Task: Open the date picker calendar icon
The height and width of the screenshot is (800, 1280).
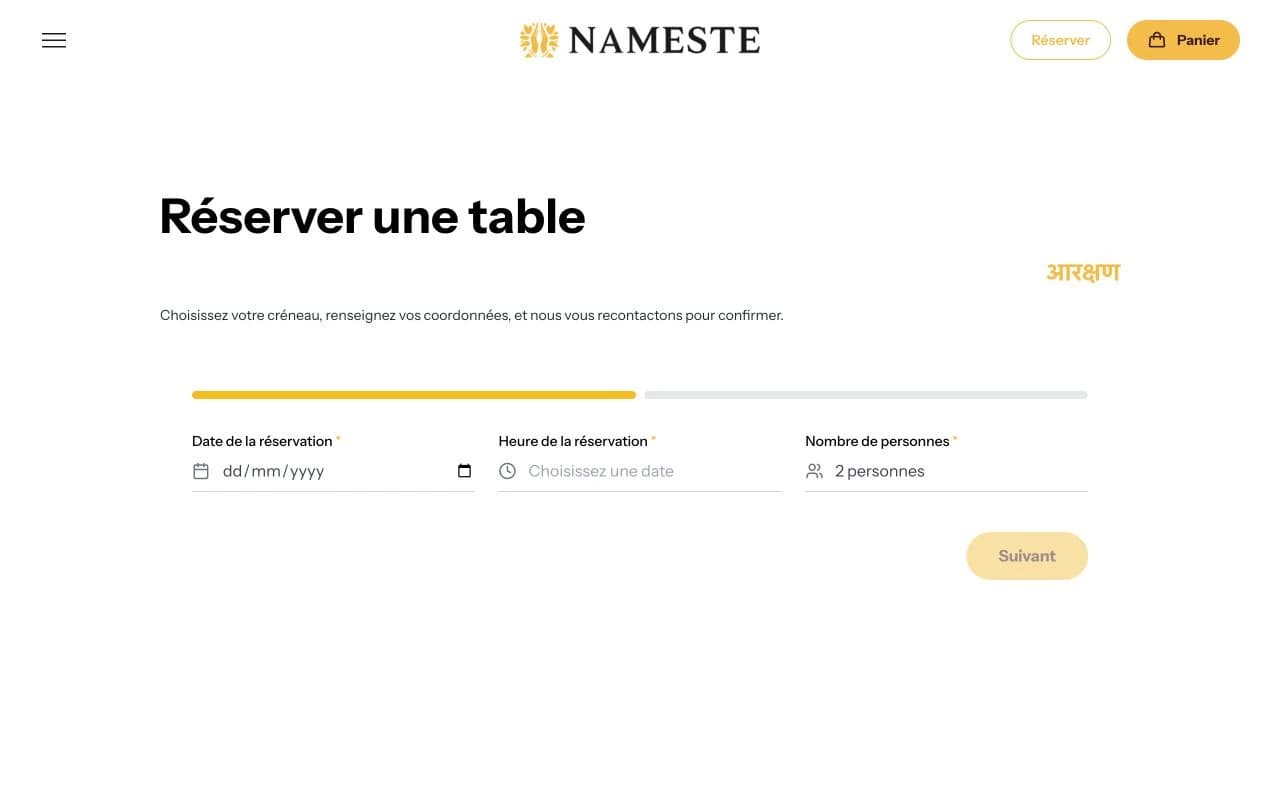Action: (x=464, y=471)
